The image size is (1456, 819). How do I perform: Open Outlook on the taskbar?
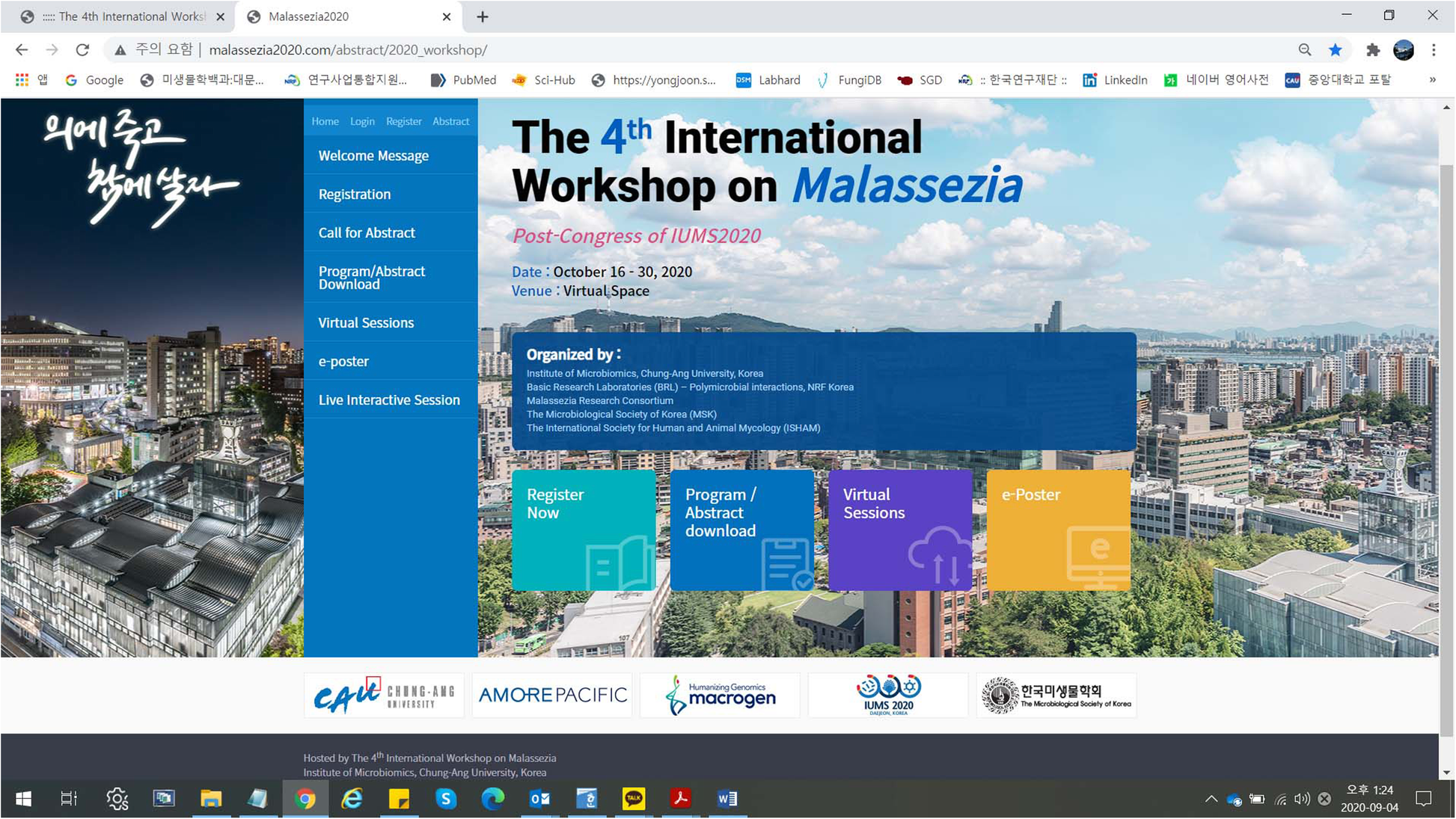click(x=539, y=799)
